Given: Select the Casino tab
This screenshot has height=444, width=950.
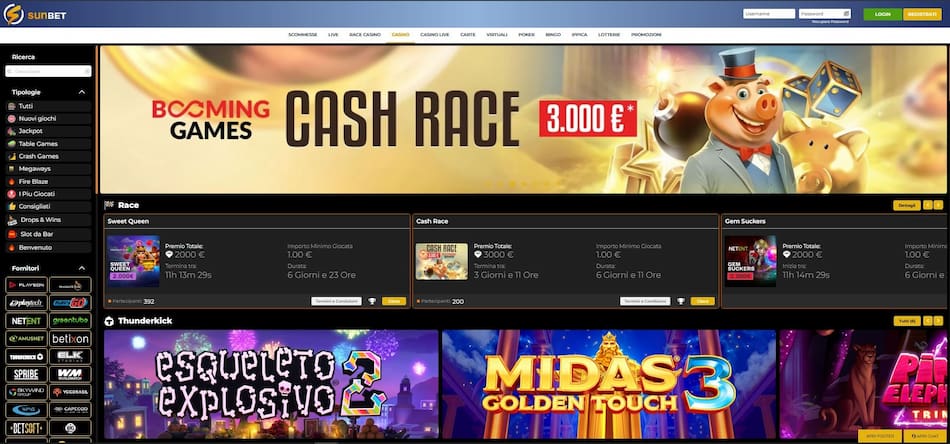Looking at the screenshot, I should pos(400,35).
